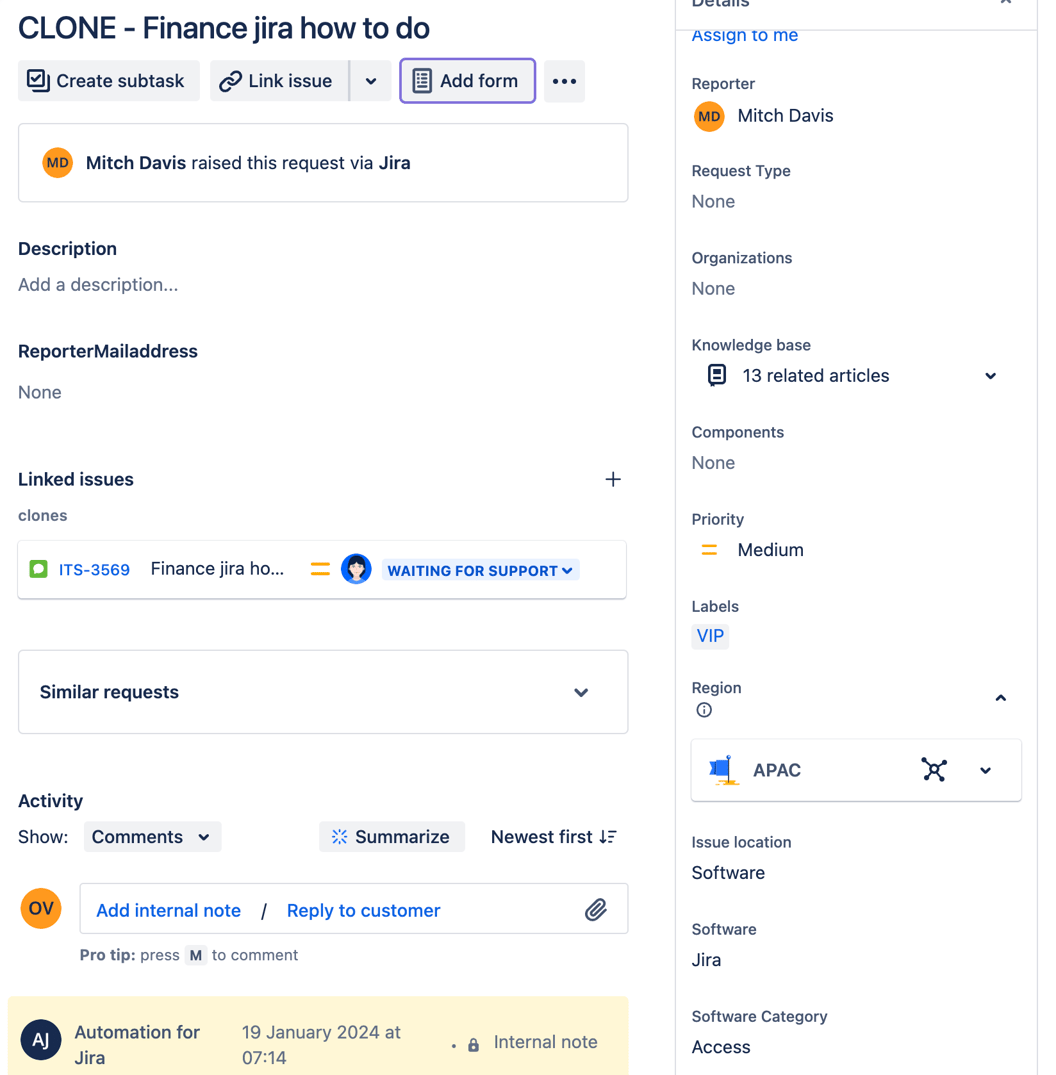The height and width of the screenshot is (1075, 1056).
Task: Click the graph icon next to APAC
Action: pos(934,770)
